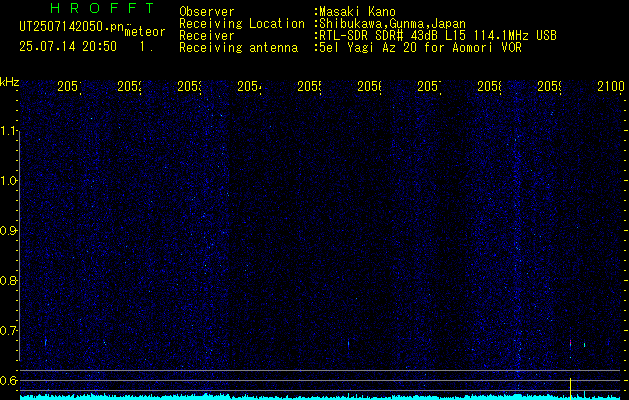Select the filename UT2507142050.pn
This screenshot has width=629, height=400.
point(71,27)
